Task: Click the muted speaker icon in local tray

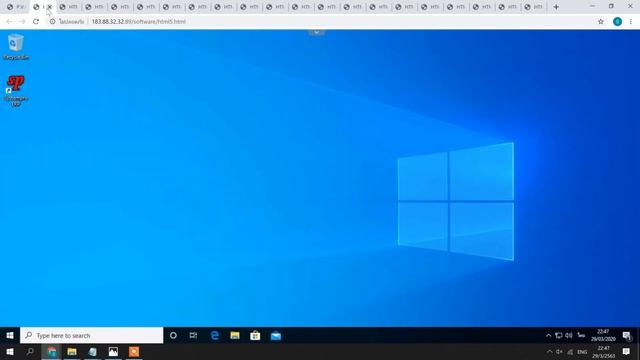Action: (x=559, y=352)
